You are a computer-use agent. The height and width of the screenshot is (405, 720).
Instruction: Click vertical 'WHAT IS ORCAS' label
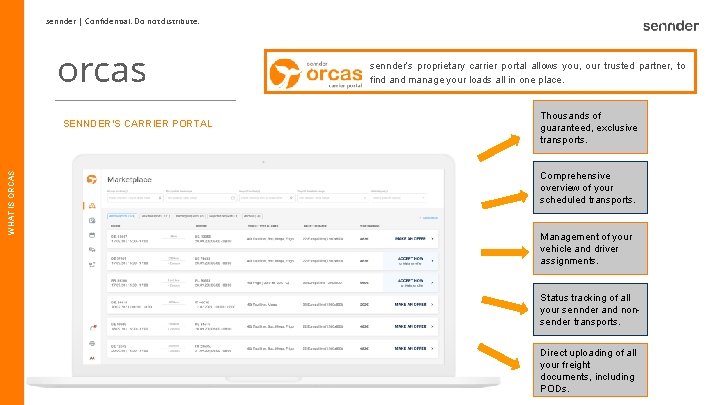coord(11,202)
